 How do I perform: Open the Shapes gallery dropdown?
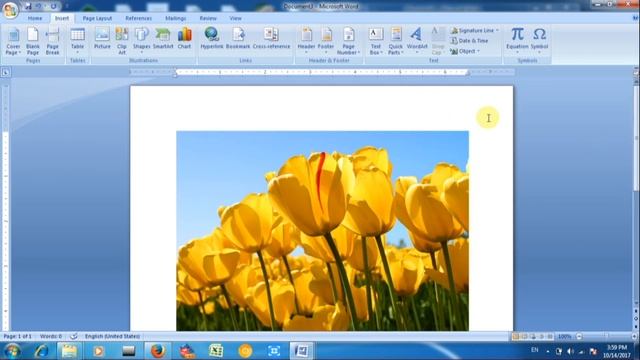coord(142,41)
